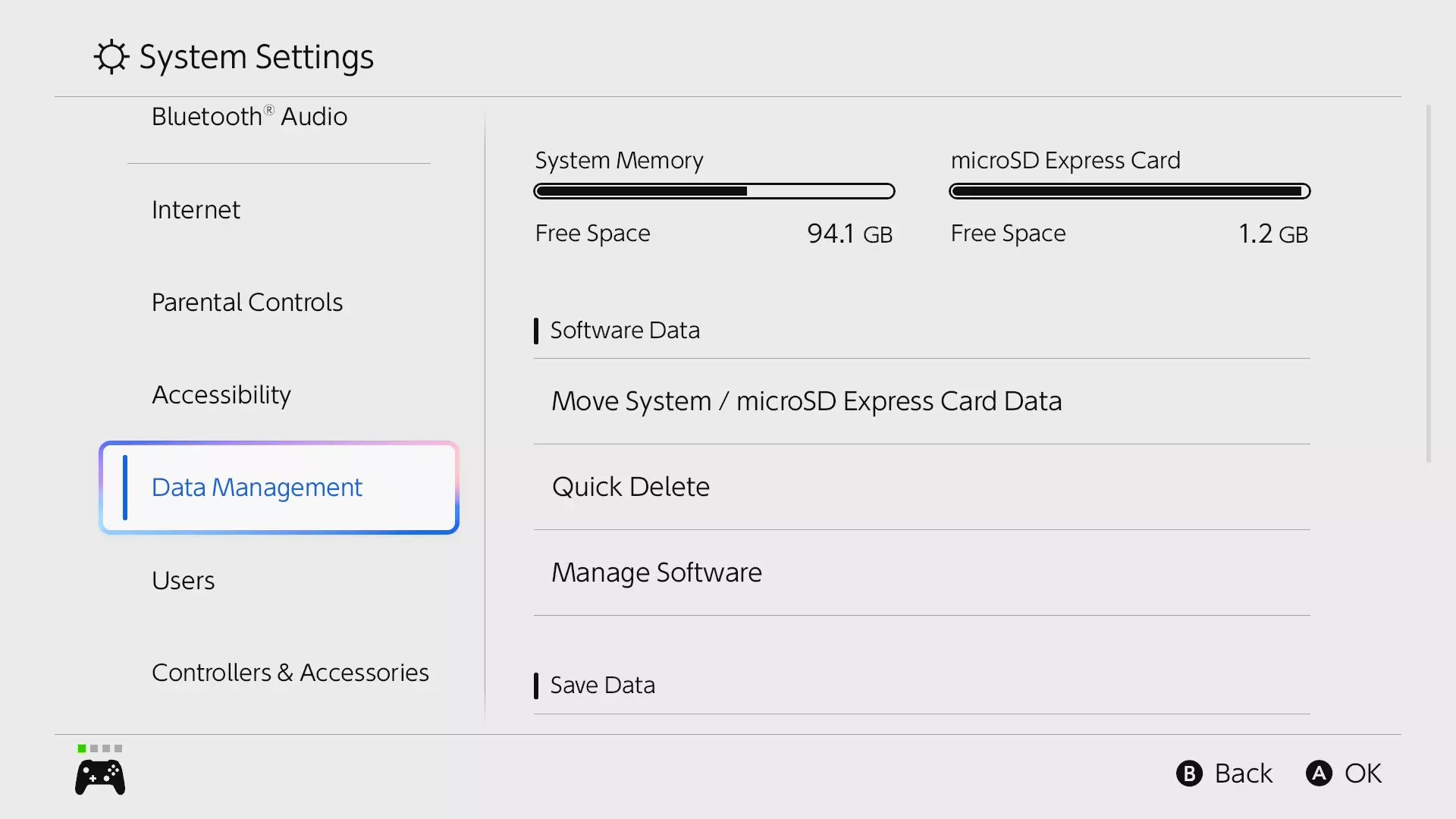Open Parental Controls section
The image size is (1456, 819).
247,303
